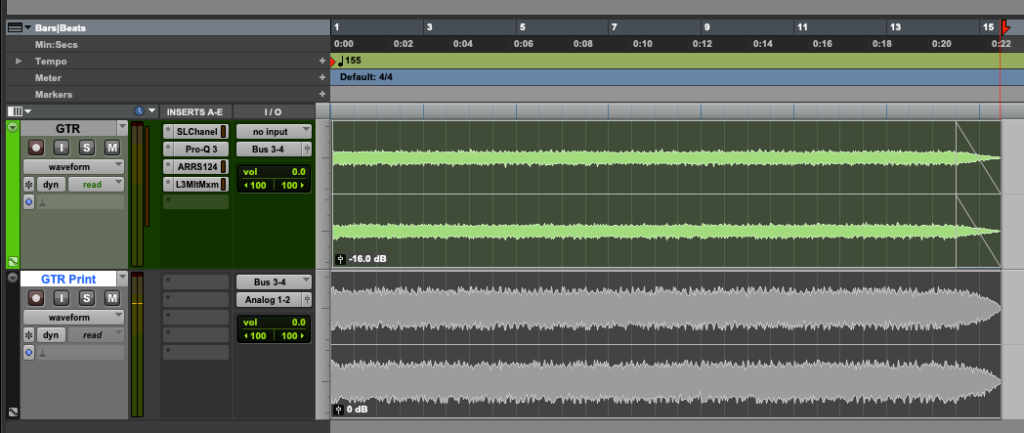
Task: Adjust the GTR left pan value 100
Action: pyautogui.click(x=256, y=185)
